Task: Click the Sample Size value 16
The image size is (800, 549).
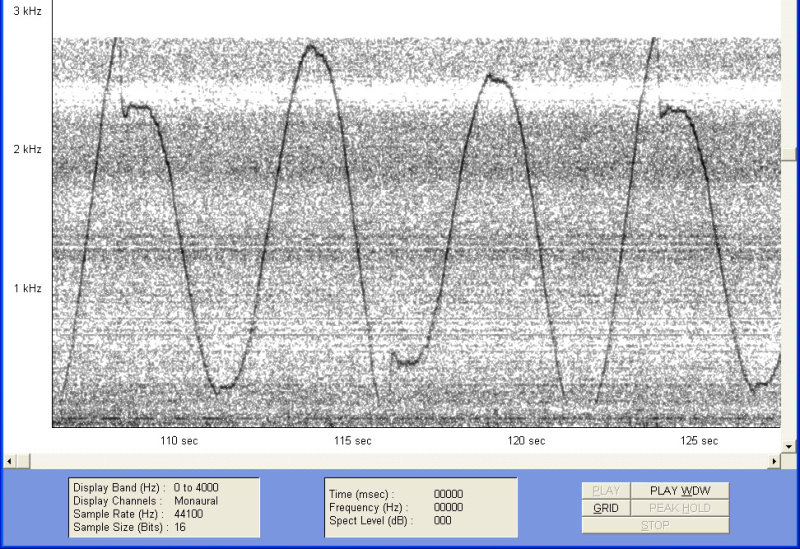Action: [x=180, y=527]
